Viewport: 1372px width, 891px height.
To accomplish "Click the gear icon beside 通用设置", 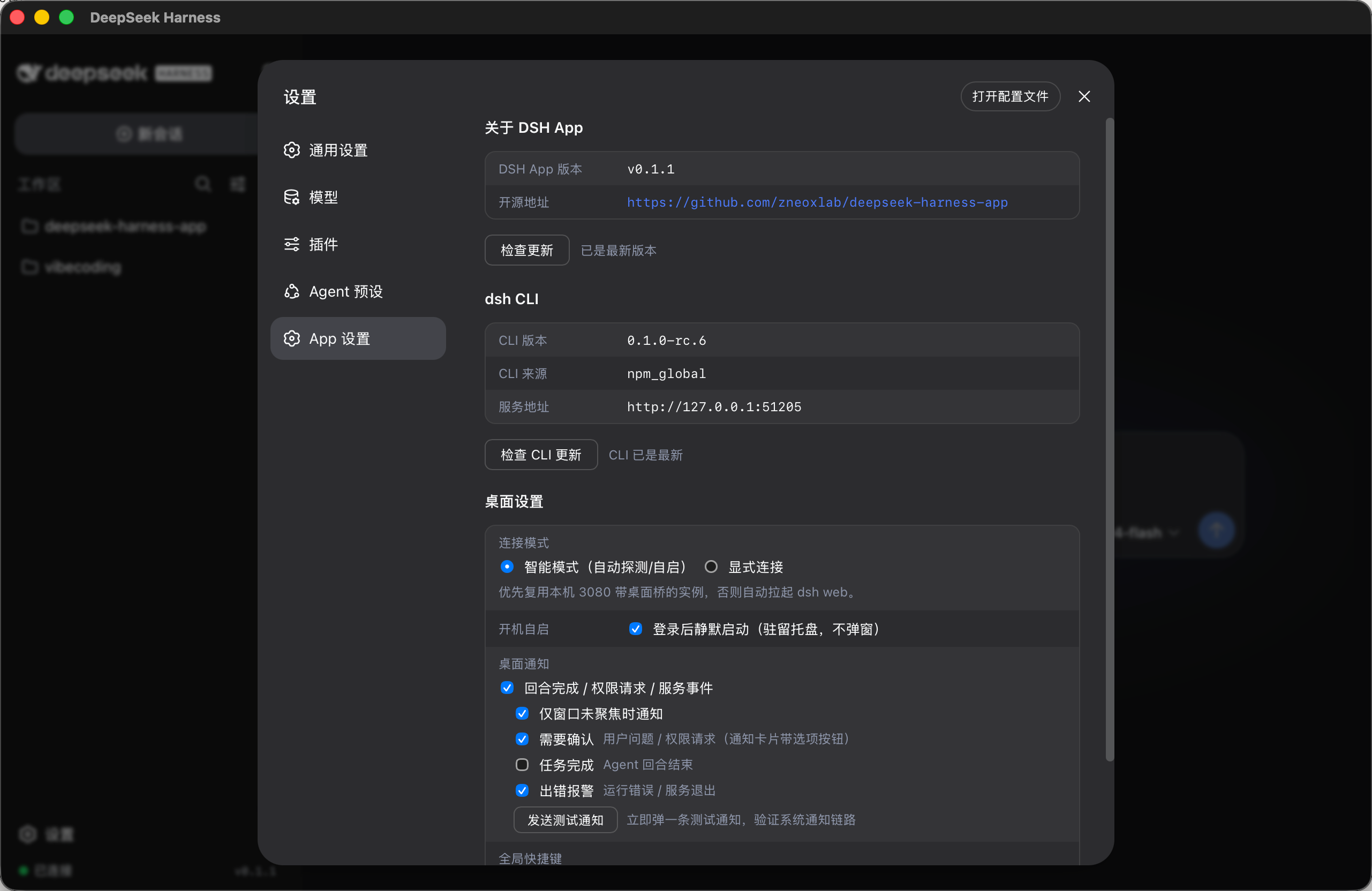I will (292, 150).
